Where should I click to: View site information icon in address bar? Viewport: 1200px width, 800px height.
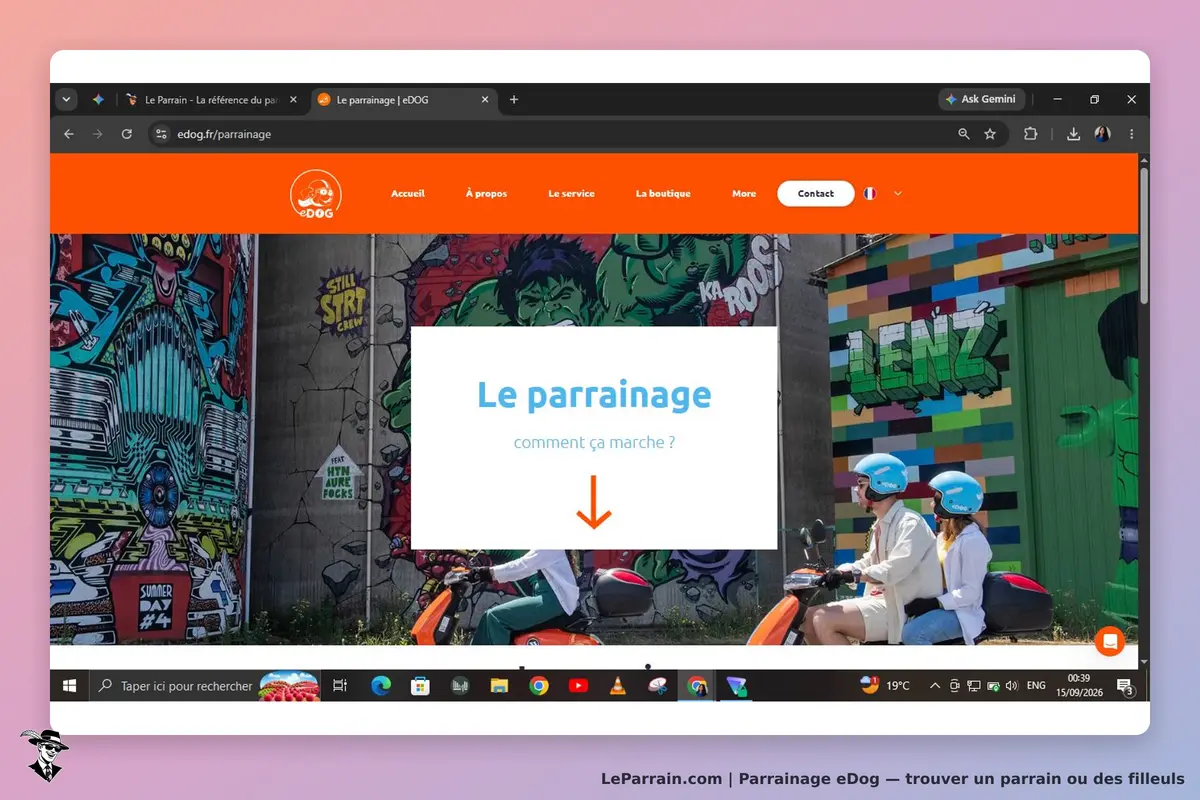click(x=161, y=134)
